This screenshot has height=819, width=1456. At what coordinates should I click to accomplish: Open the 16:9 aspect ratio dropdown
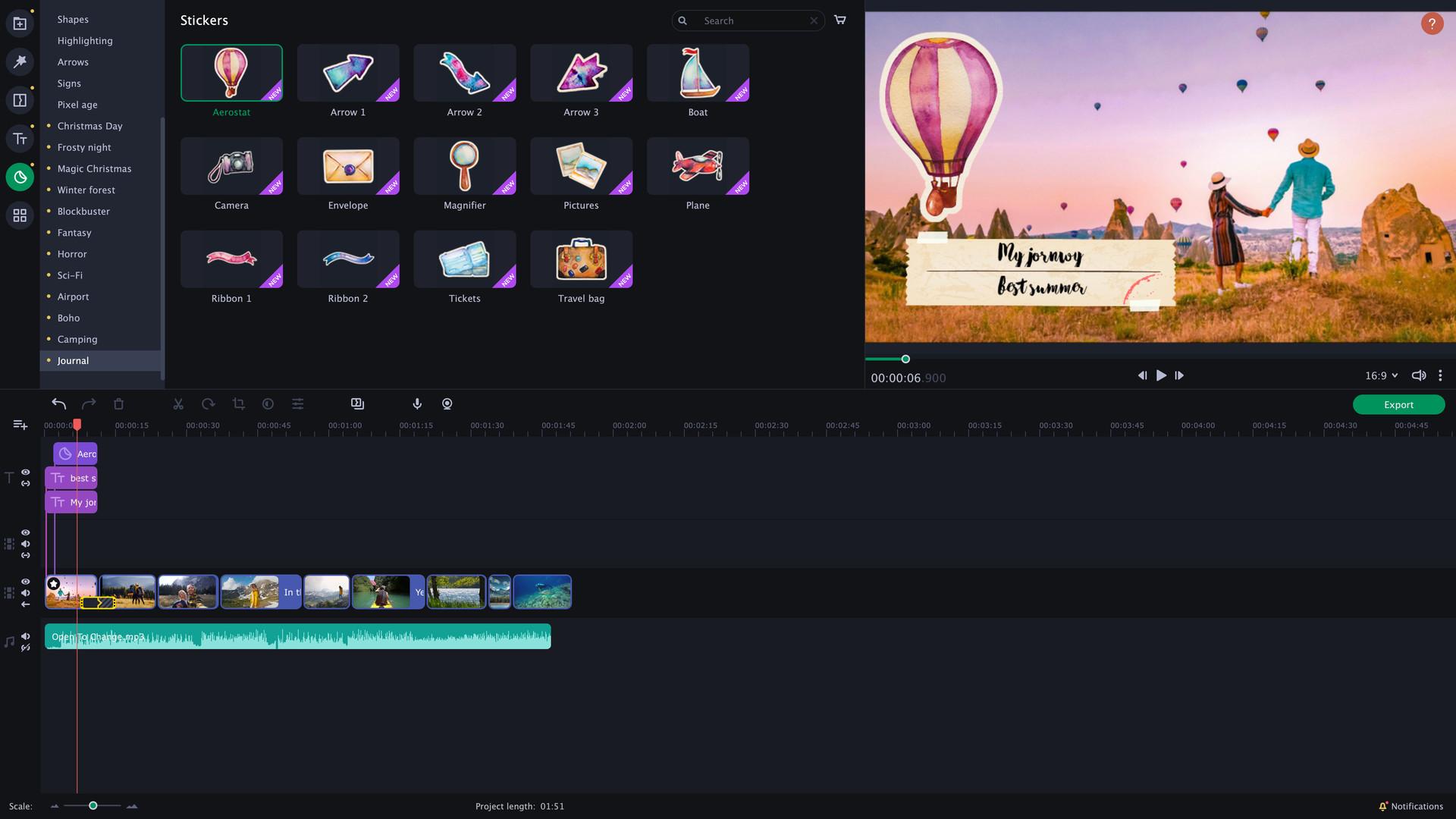coord(1380,375)
